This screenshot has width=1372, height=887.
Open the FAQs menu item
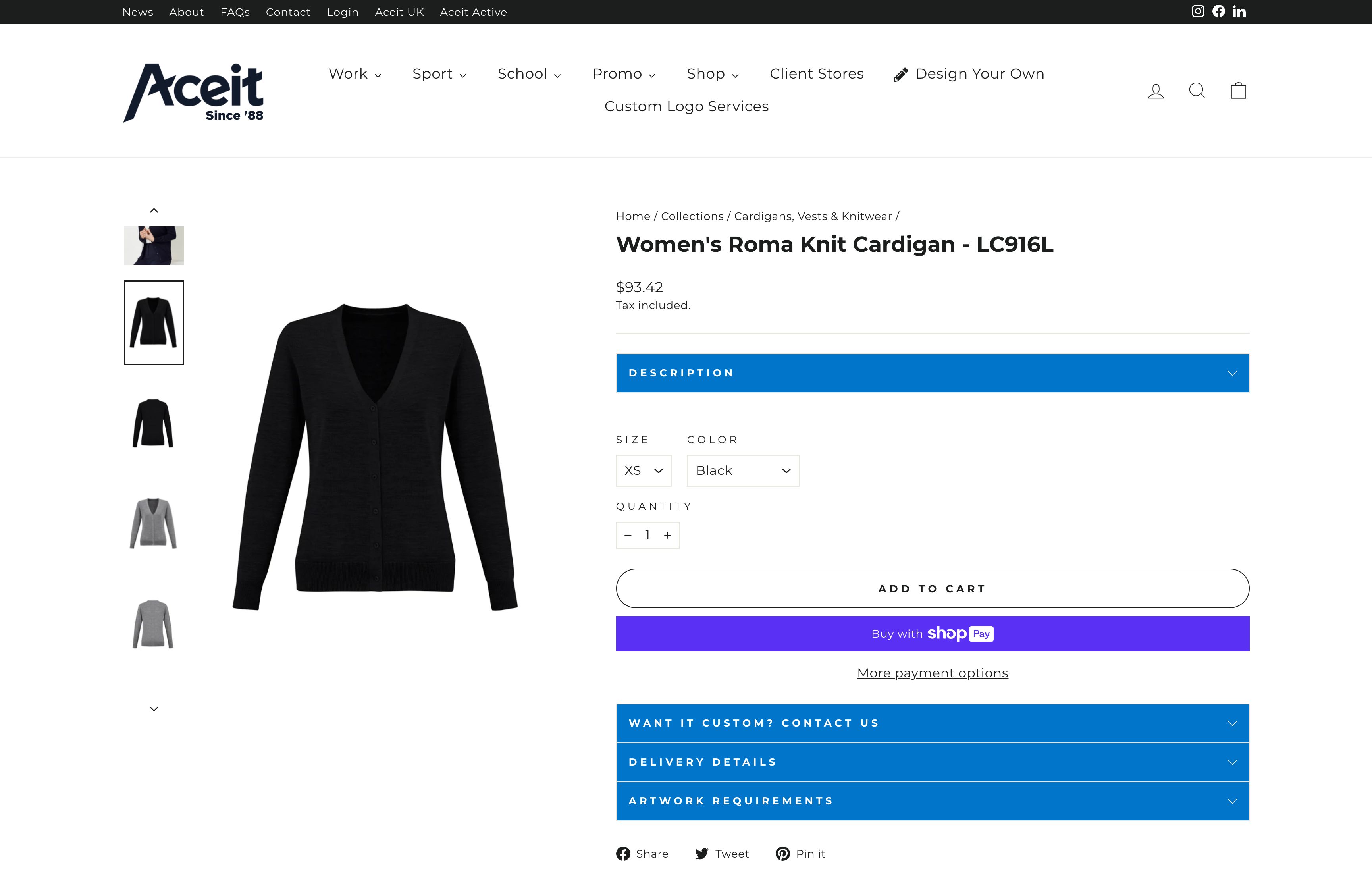click(235, 12)
